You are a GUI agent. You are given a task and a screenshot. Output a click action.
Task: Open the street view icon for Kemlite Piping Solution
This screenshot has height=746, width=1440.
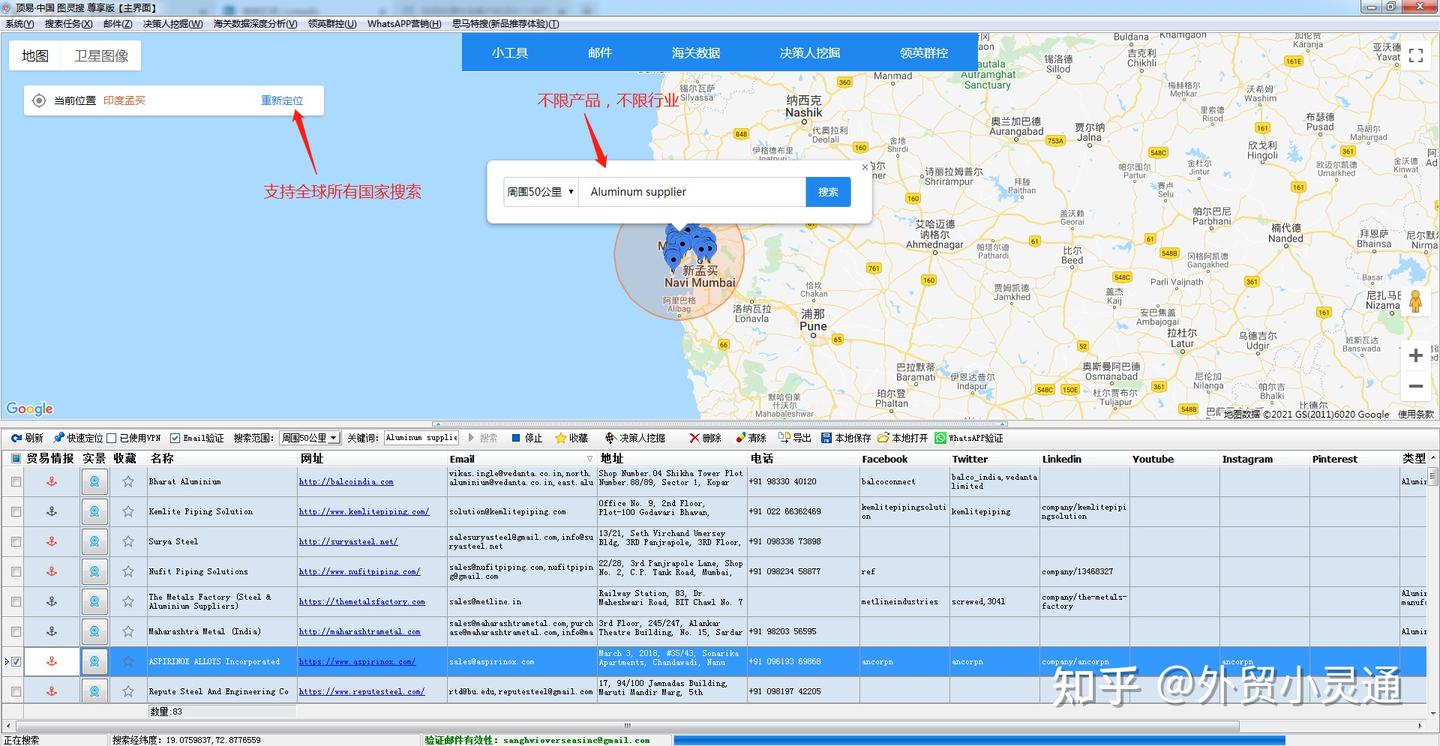pyautogui.click(x=95, y=512)
